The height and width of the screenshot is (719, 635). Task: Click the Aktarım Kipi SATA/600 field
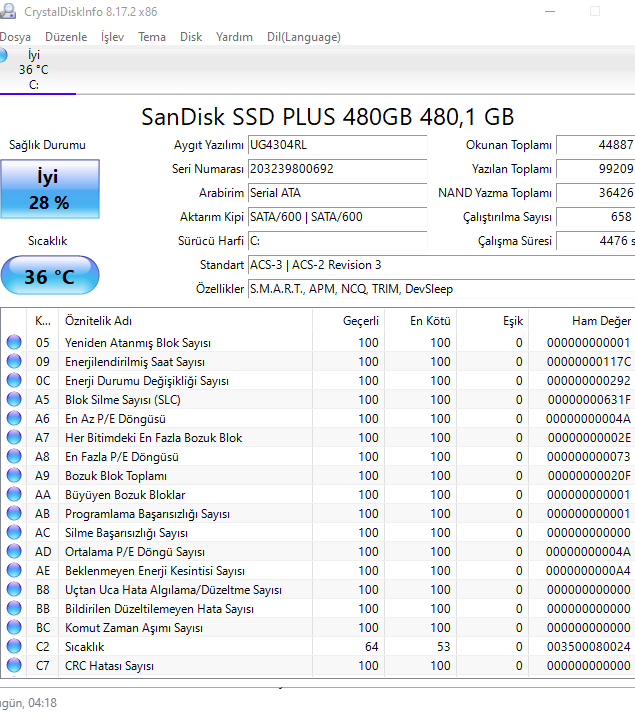coord(337,217)
